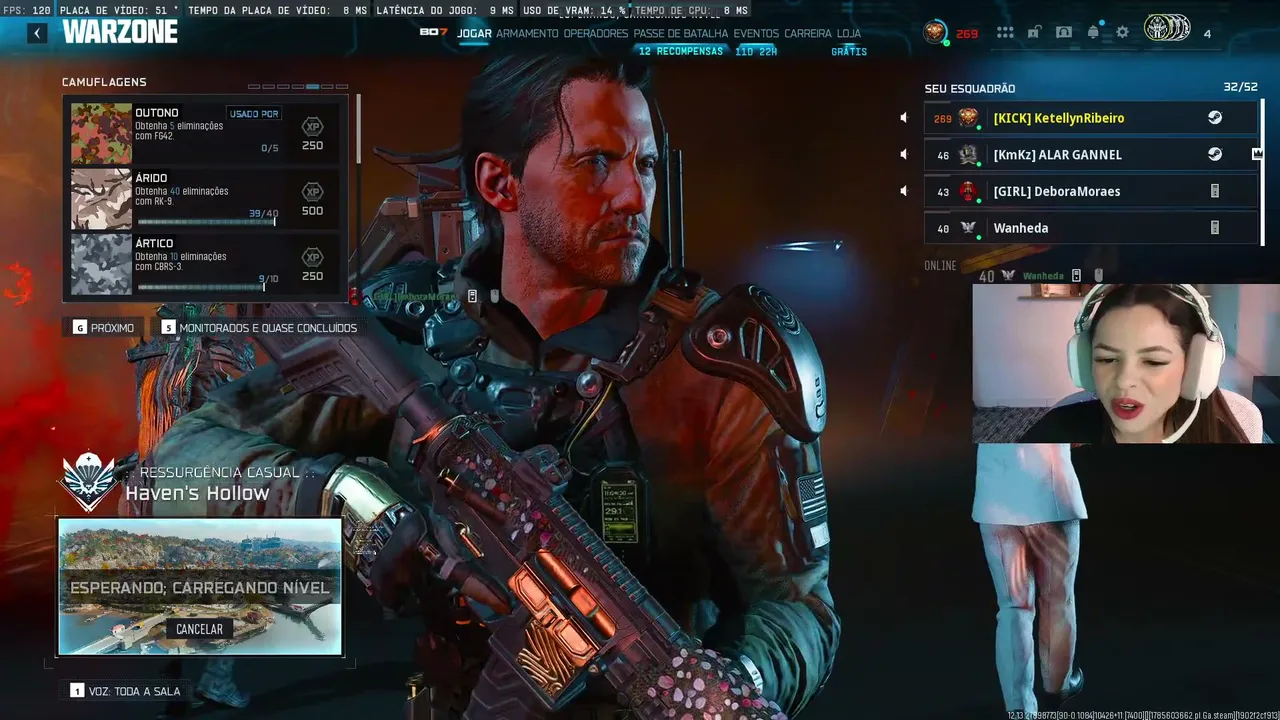Viewport: 1280px width, 720px height.
Task: Open settings gear icon
Action: (1122, 32)
